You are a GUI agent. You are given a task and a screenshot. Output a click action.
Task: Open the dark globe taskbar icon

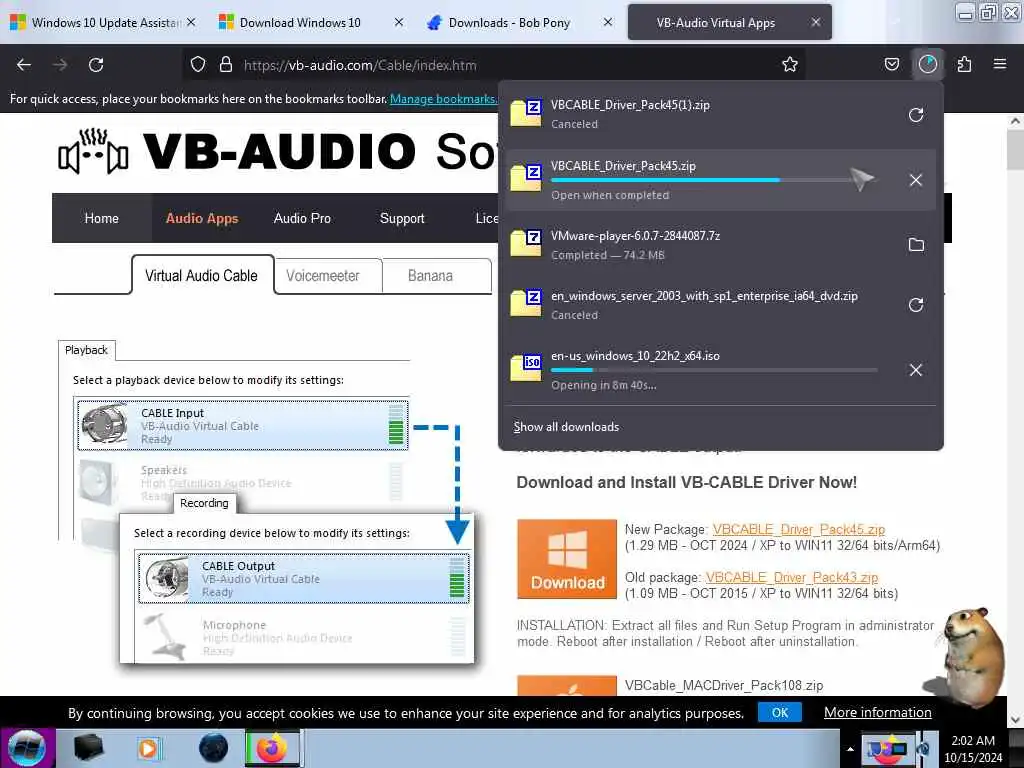point(213,748)
